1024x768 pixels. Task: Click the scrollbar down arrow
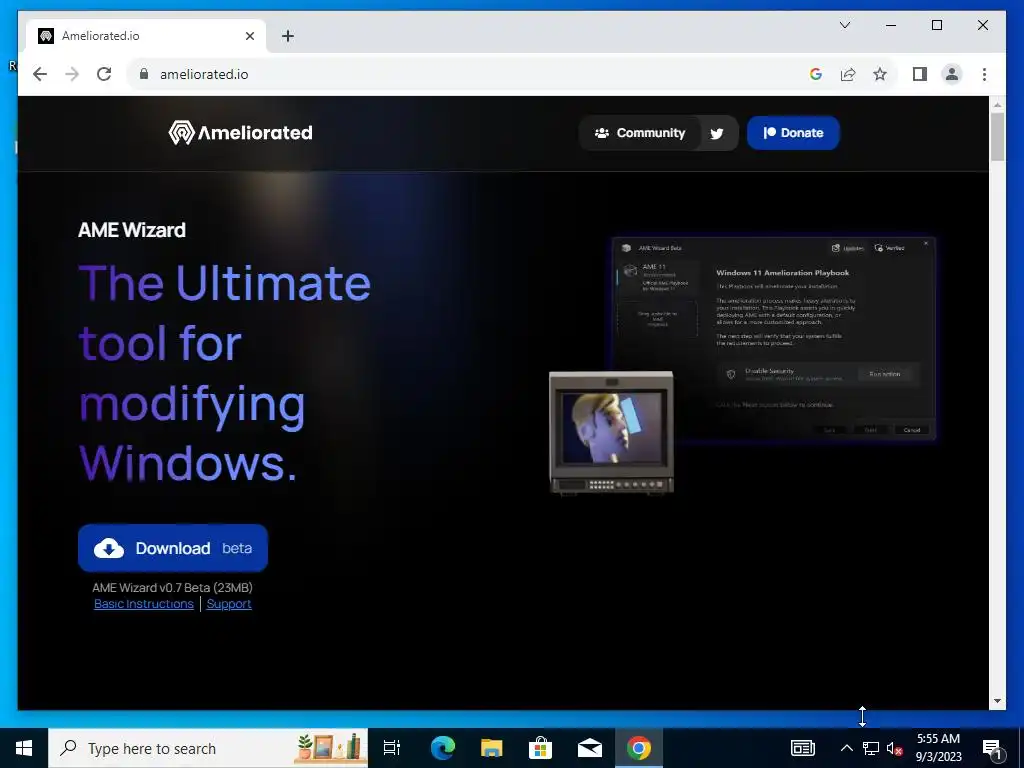coord(997,701)
